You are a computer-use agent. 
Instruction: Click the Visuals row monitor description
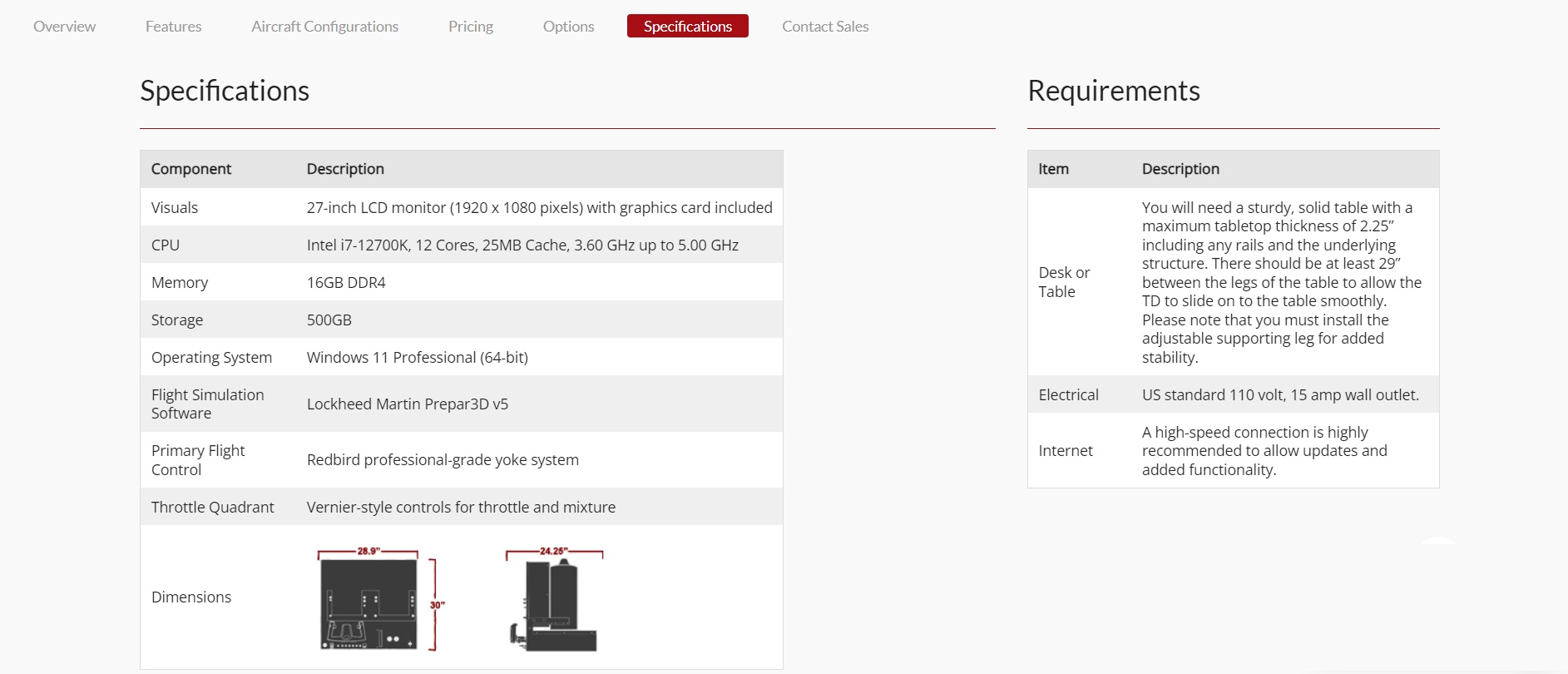click(539, 208)
